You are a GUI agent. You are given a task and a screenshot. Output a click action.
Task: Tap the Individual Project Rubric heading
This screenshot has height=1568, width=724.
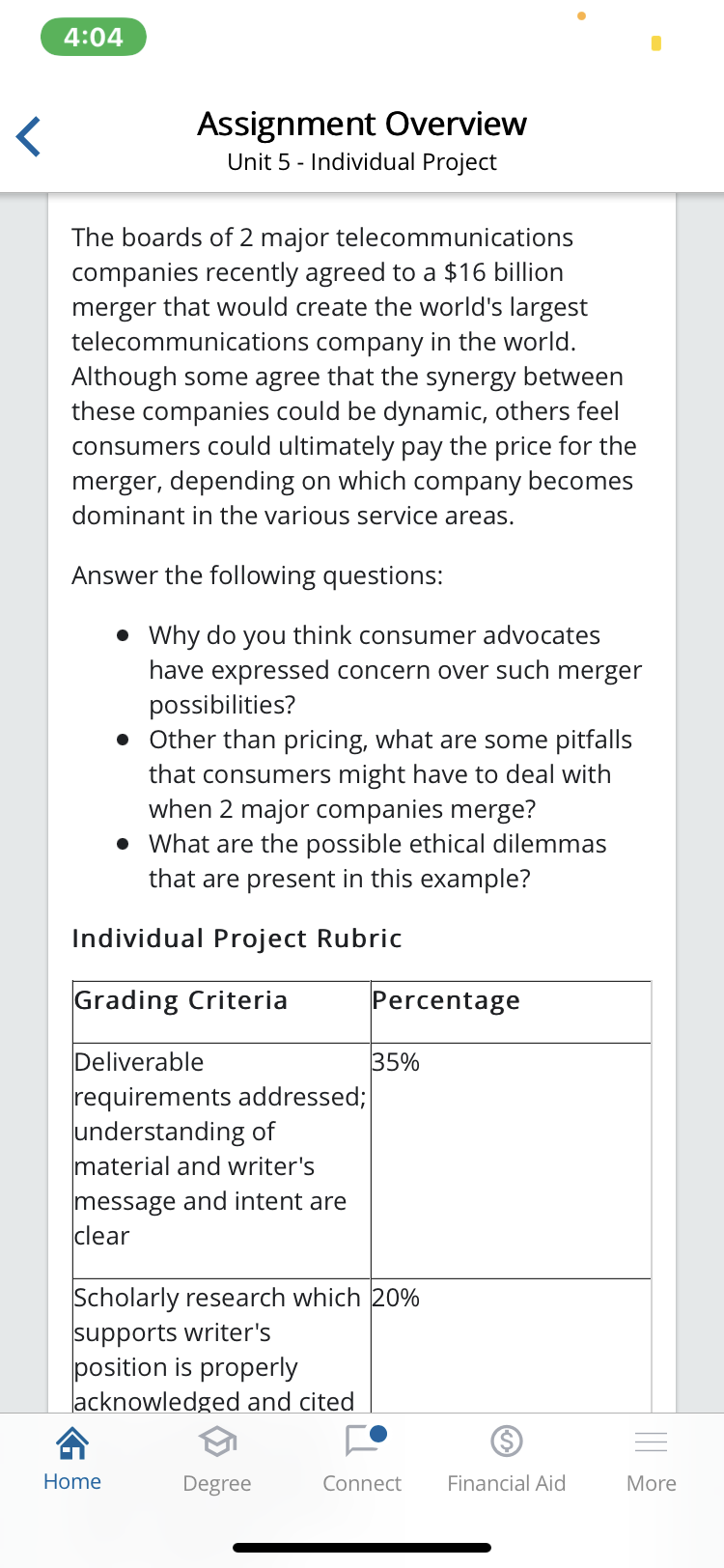click(237, 938)
